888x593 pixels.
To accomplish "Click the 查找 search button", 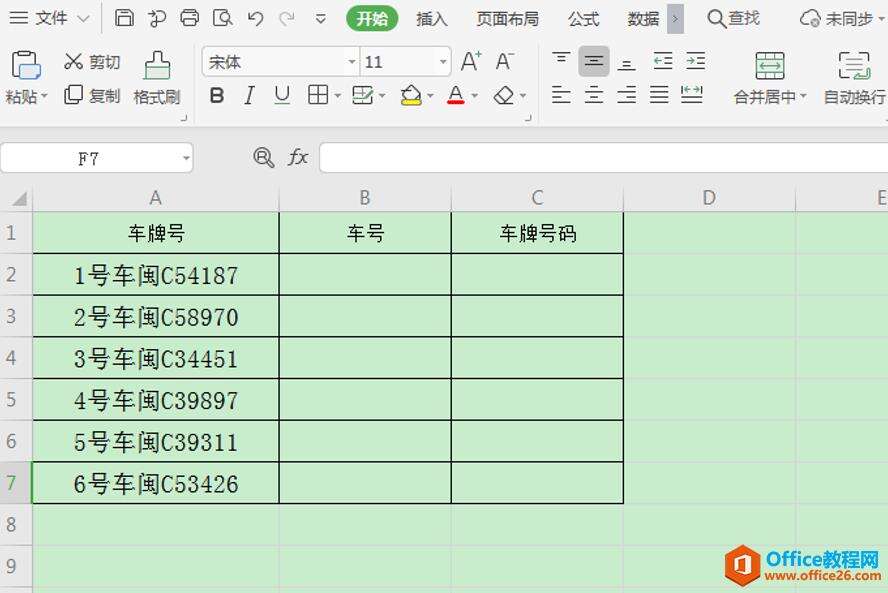I will [x=733, y=19].
